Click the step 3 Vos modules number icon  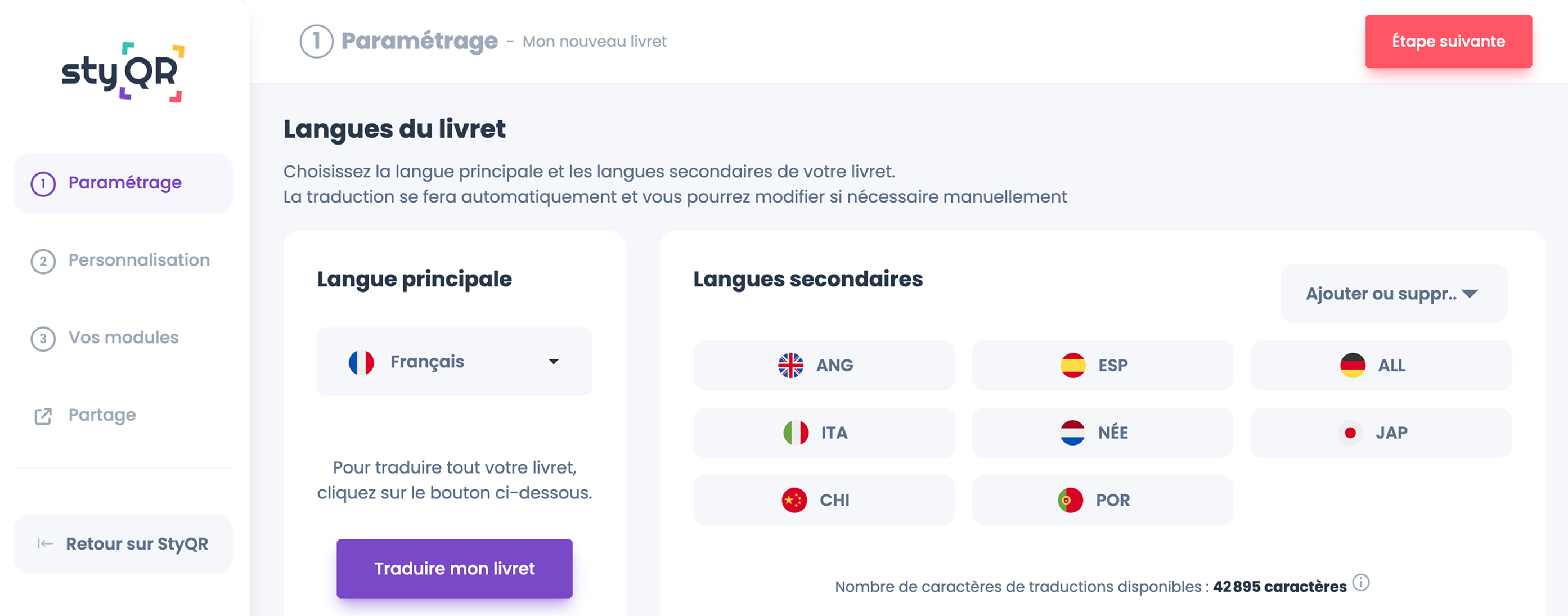tap(43, 339)
